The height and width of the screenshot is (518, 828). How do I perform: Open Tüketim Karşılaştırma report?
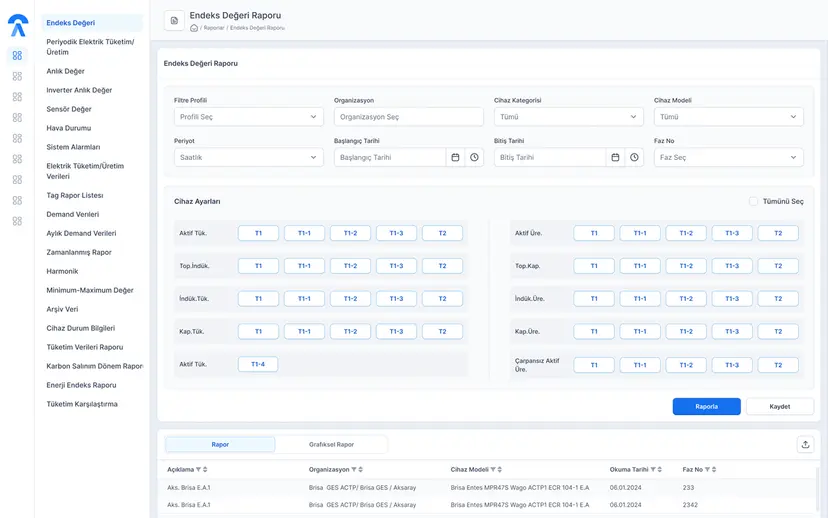pos(82,404)
